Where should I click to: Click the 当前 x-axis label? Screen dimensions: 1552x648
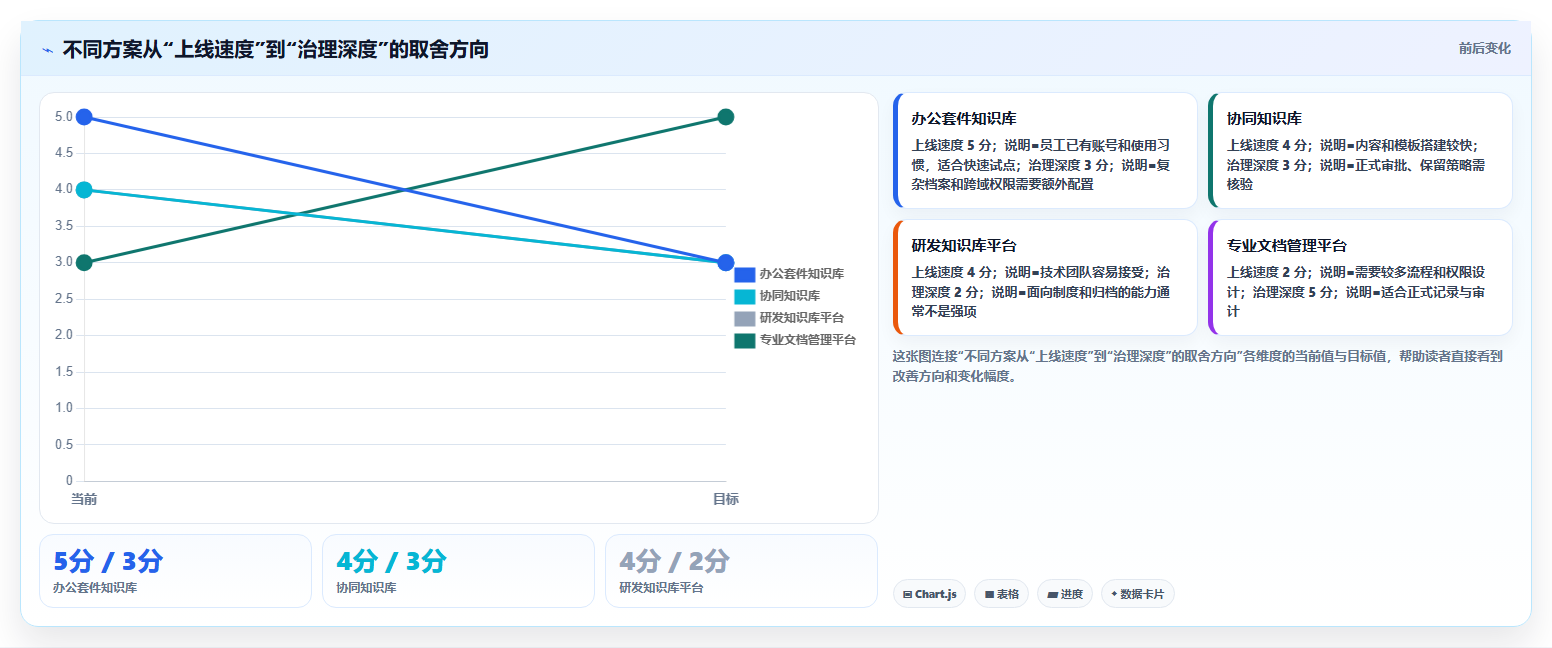[84, 499]
